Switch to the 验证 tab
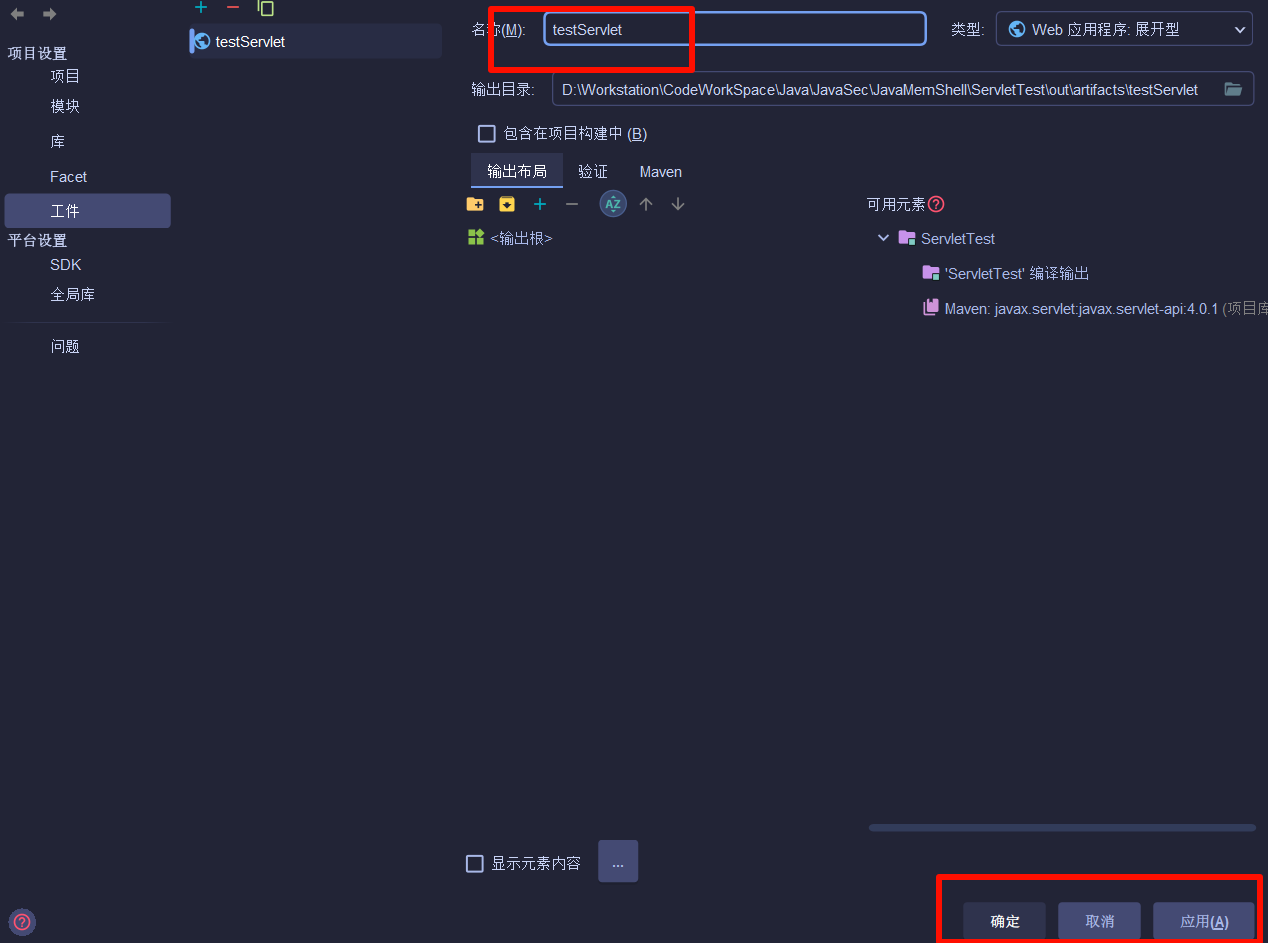This screenshot has width=1268, height=943. pyautogui.click(x=593, y=171)
